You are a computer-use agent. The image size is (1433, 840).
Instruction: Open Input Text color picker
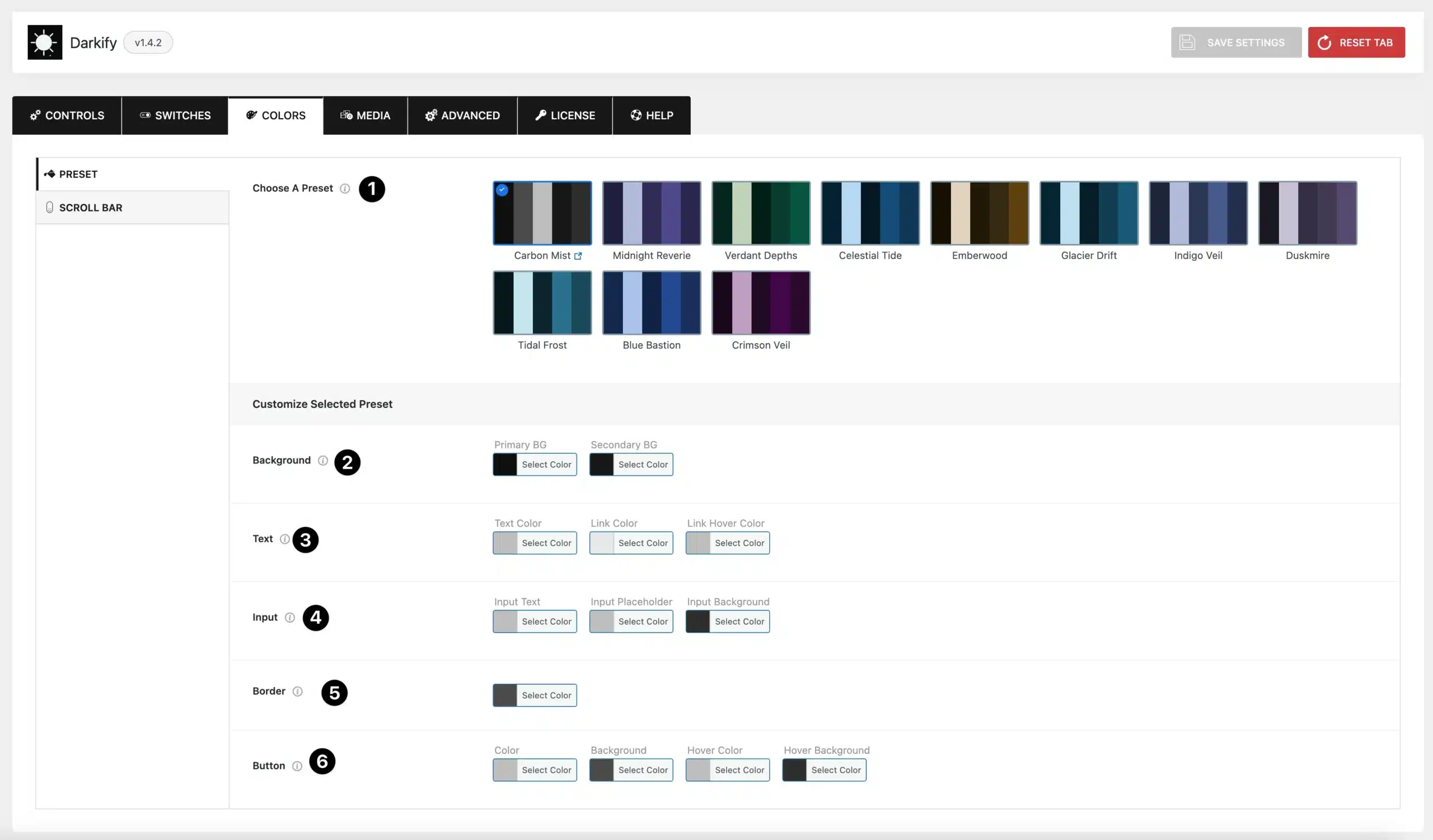coord(535,621)
